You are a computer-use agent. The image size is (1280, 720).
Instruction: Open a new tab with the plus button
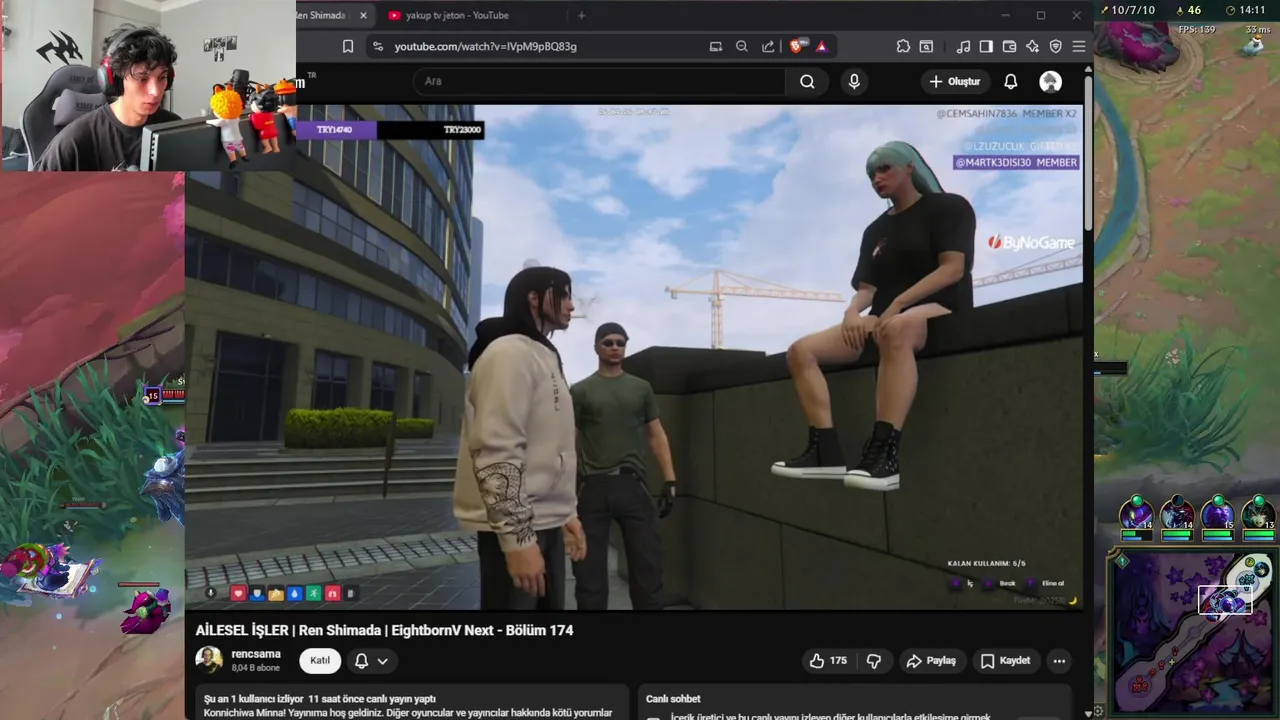click(x=581, y=15)
